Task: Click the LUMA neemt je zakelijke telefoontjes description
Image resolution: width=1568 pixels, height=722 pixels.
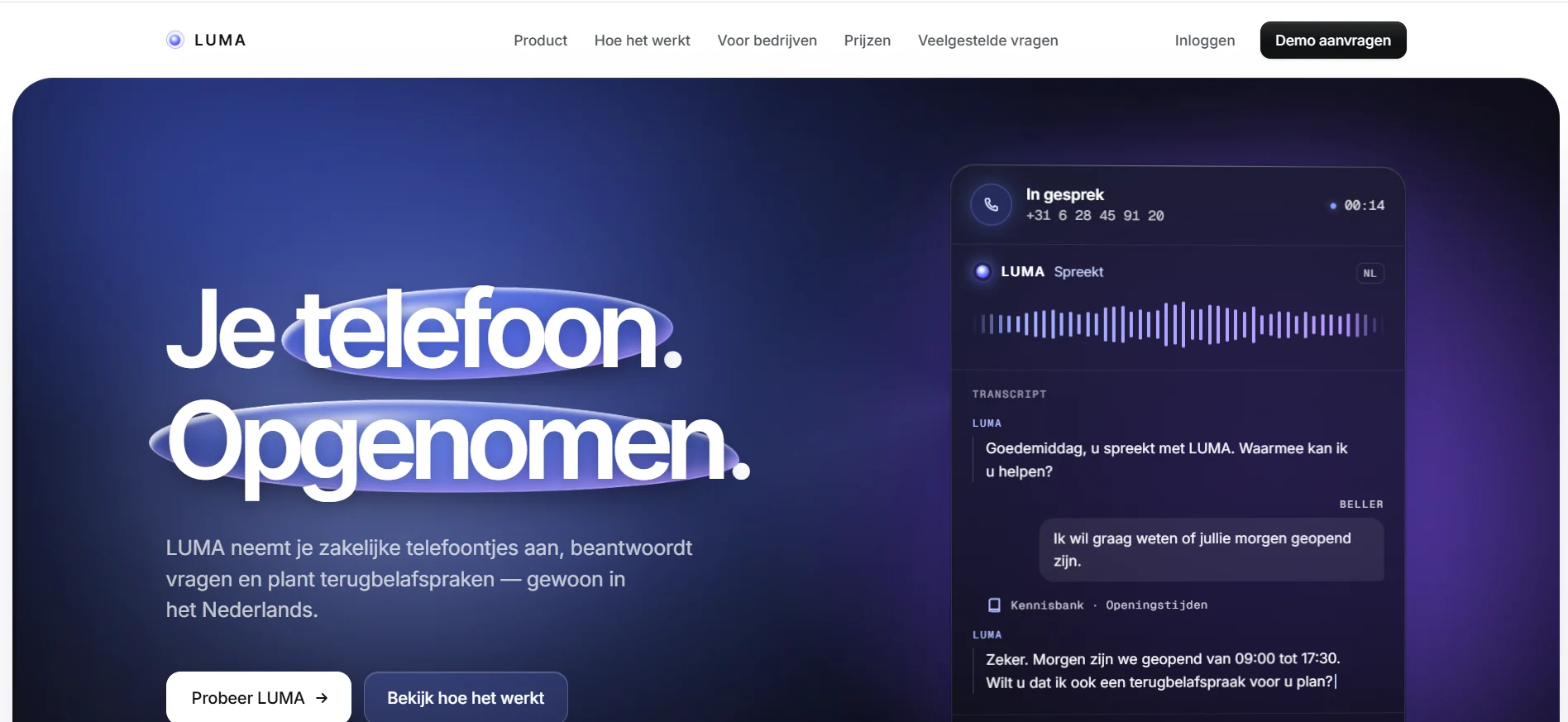Action: coord(428,579)
